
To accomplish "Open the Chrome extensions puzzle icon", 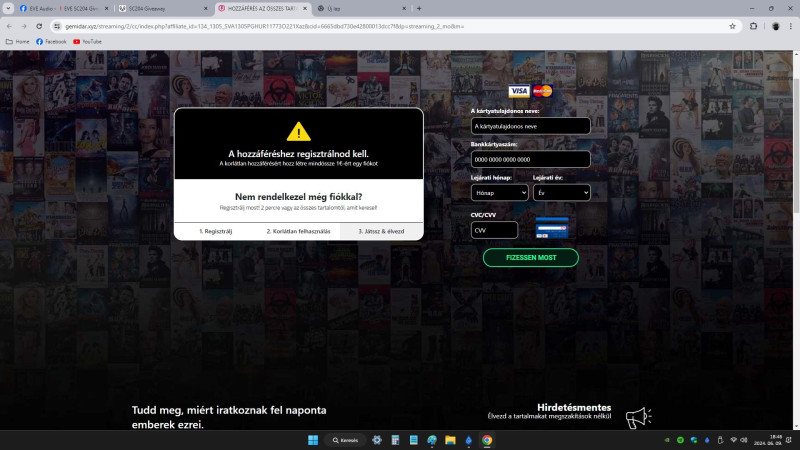I will click(x=754, y=26).
